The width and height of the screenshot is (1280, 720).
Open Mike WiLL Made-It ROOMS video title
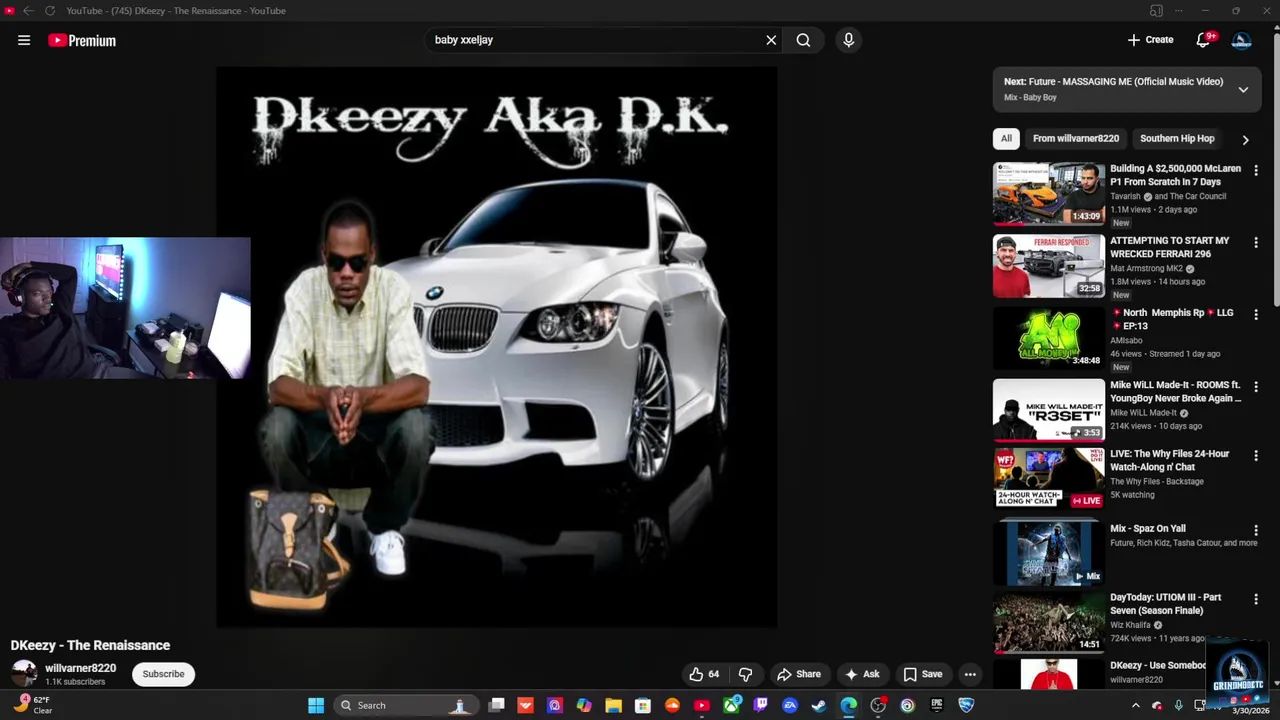1175,391
